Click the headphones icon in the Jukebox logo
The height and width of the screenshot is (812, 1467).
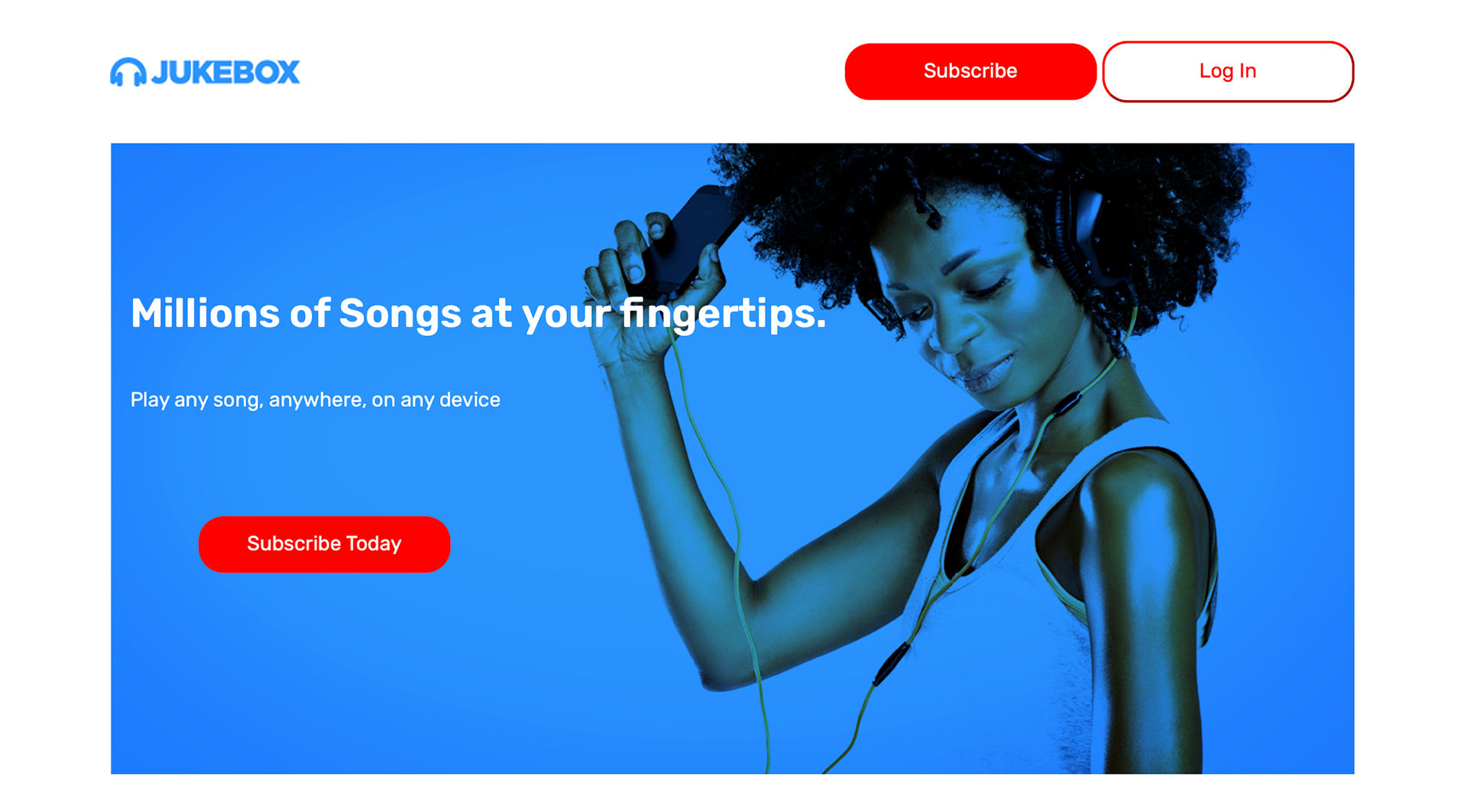pos(128,73)
